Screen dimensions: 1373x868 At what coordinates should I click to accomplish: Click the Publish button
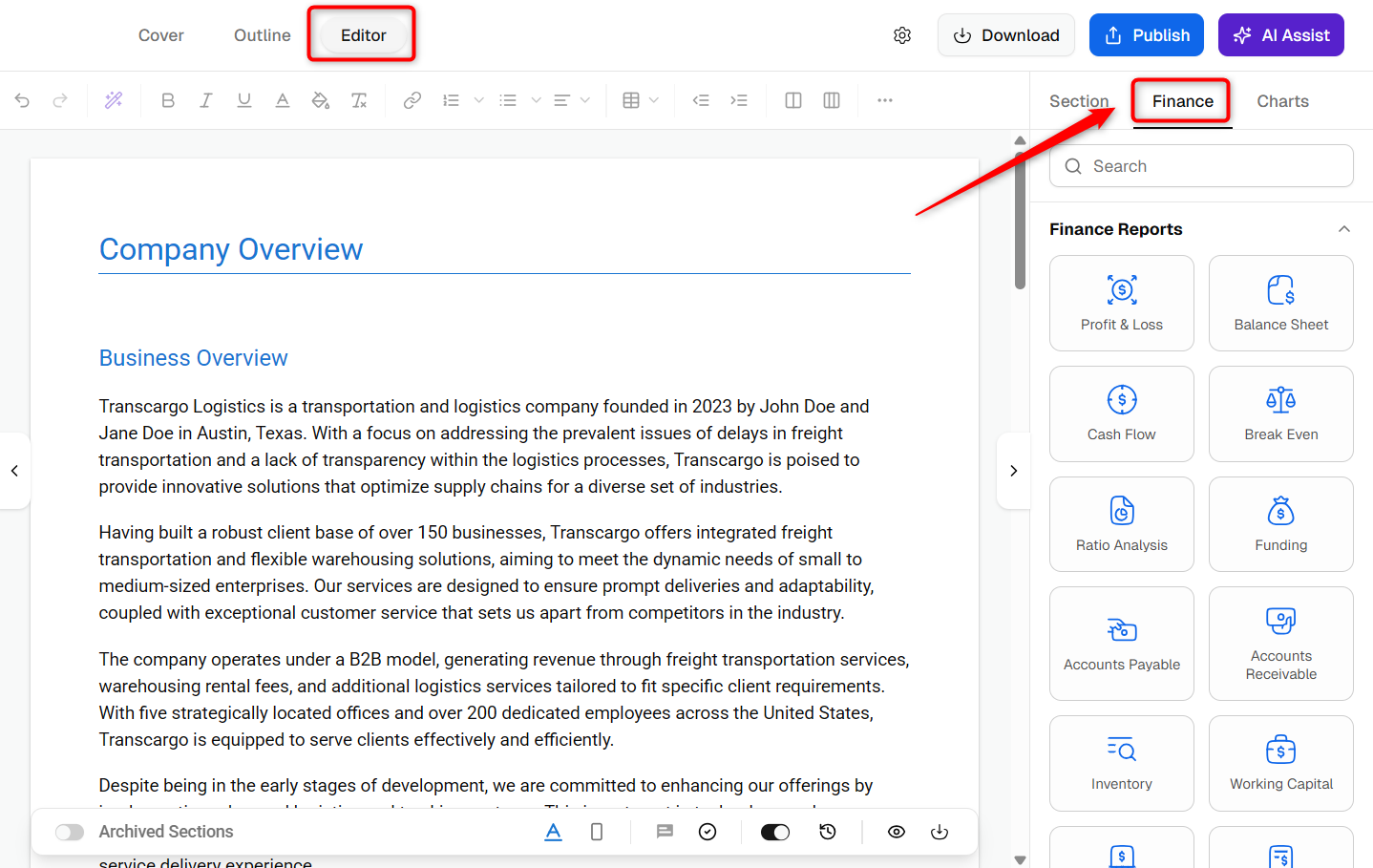(x=1147, y=35)
